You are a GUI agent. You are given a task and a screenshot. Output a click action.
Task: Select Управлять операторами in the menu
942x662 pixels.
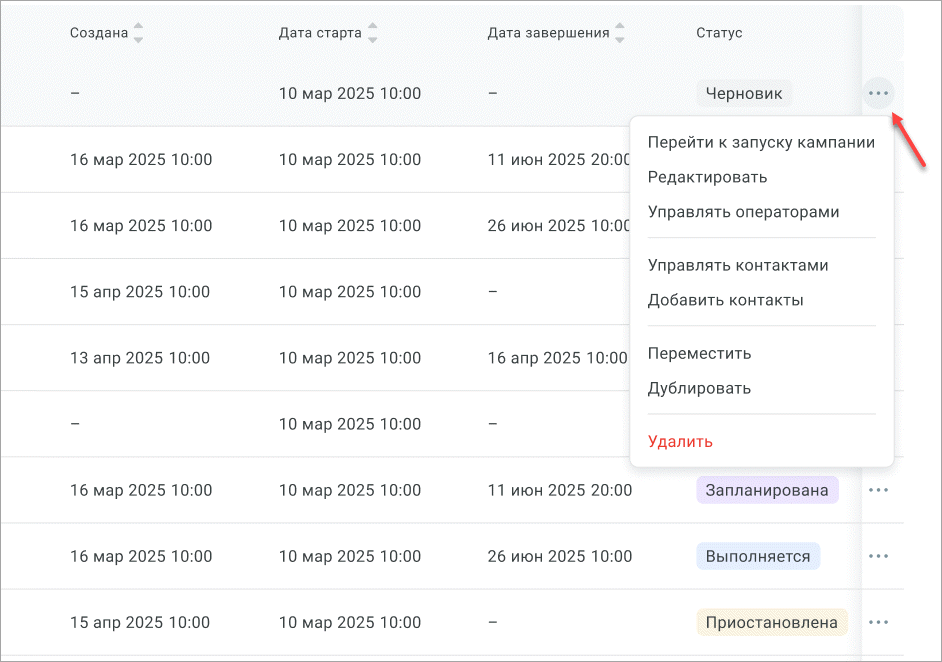pyautogui.click(x=743, y=212)
